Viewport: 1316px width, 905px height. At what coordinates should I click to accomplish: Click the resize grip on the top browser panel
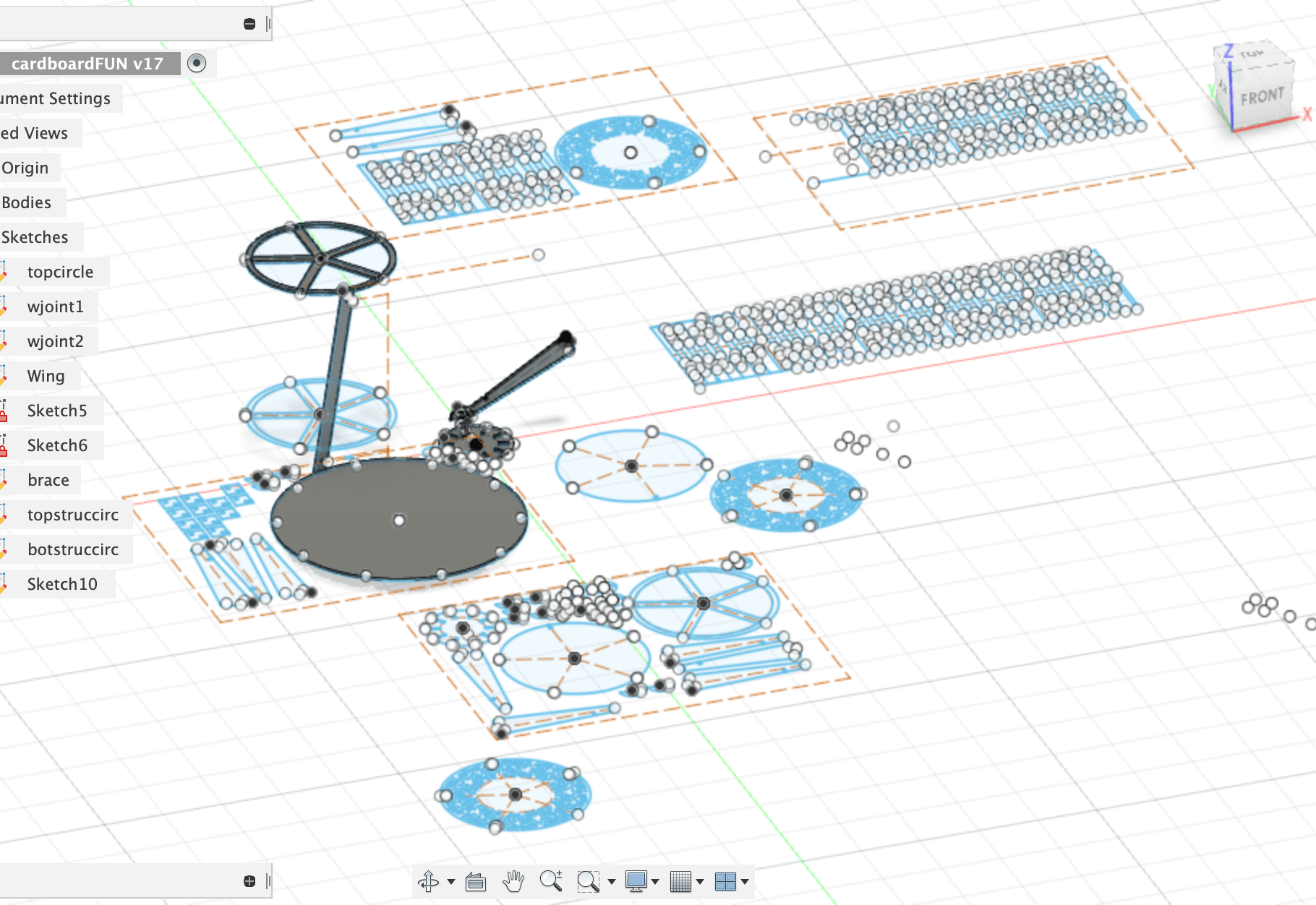[268, 24]
